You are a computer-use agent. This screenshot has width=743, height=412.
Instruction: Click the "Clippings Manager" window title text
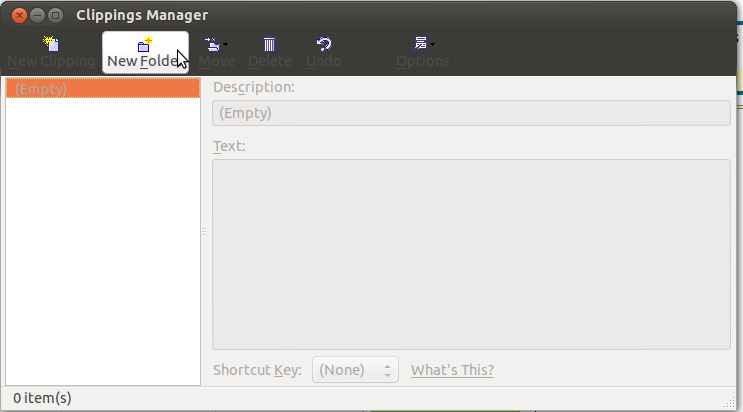142,15
